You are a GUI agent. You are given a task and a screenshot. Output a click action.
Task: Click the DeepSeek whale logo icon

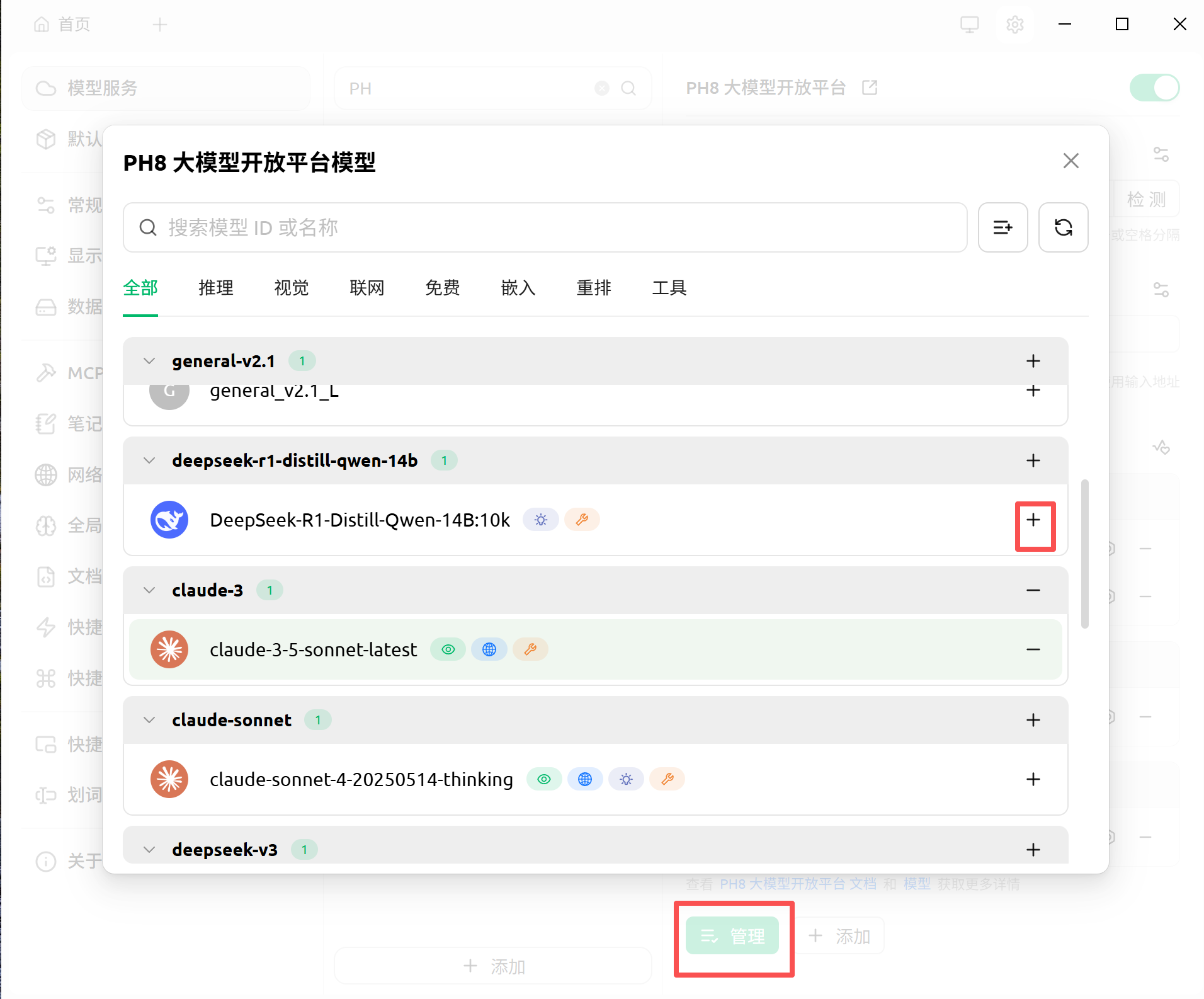coord(169,520)
